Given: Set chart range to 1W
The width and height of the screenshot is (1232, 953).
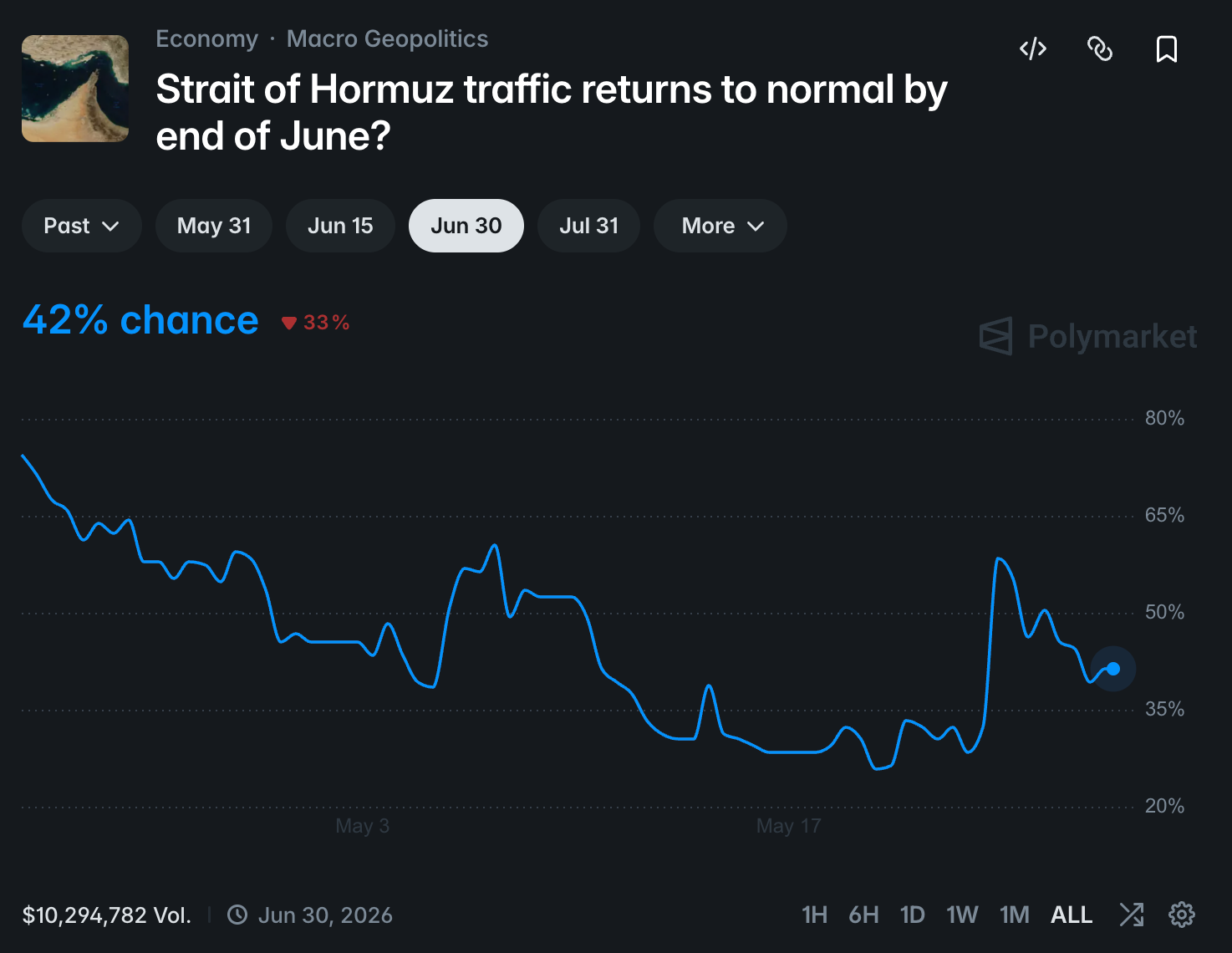Looking at the screenshot, I should click(962, 915).
